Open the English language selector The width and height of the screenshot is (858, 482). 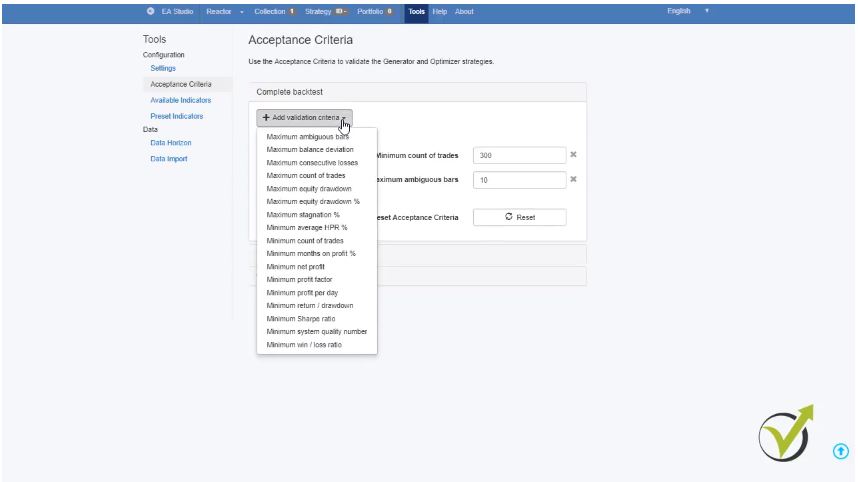pyautogui.click(x=688, y=11)
